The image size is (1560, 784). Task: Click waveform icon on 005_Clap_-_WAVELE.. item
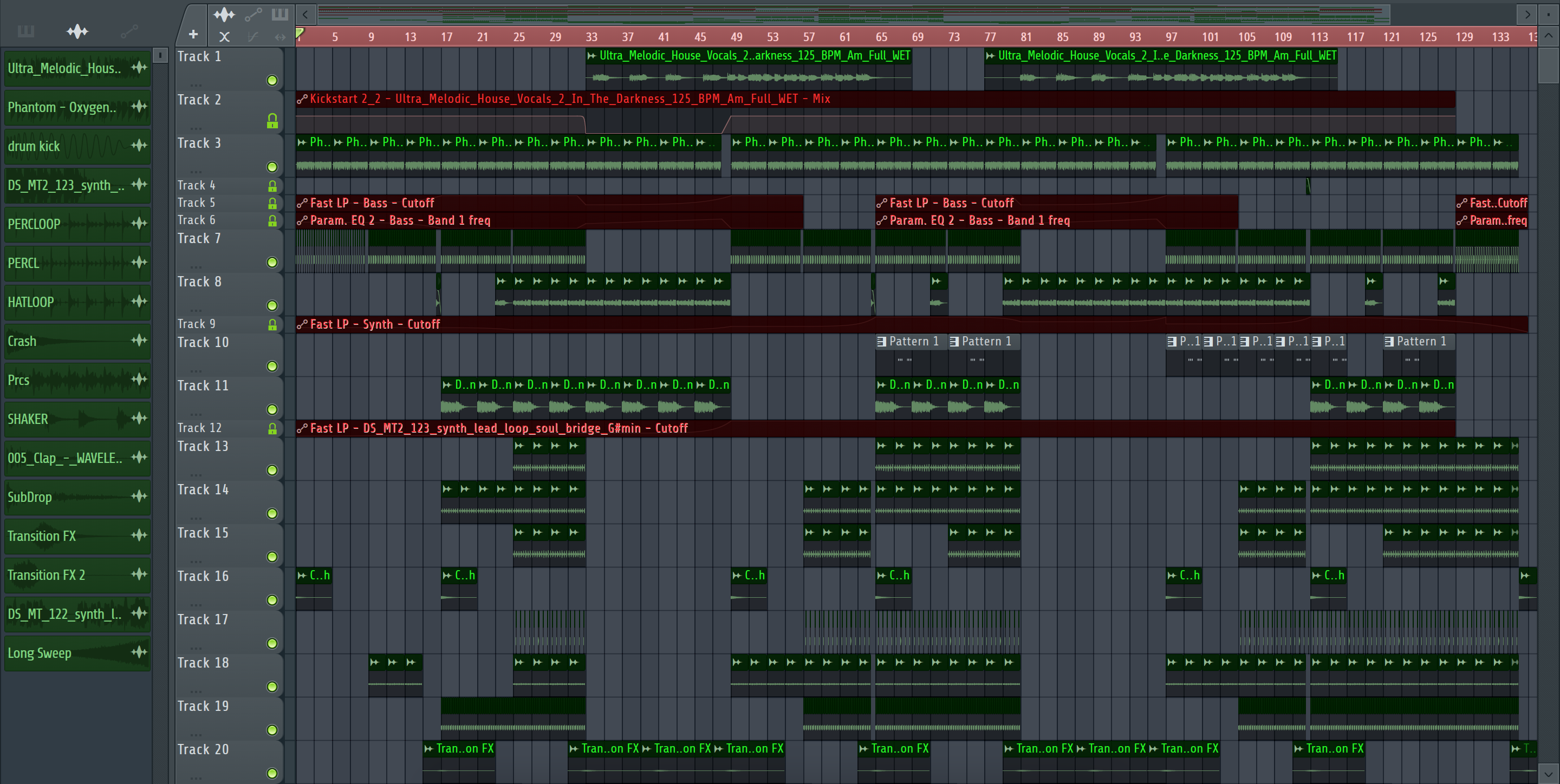click(139, 457)
